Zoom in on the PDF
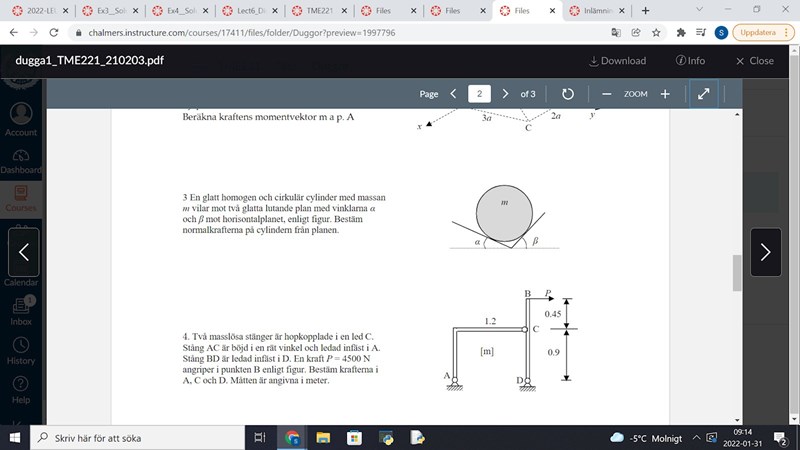 665,94
